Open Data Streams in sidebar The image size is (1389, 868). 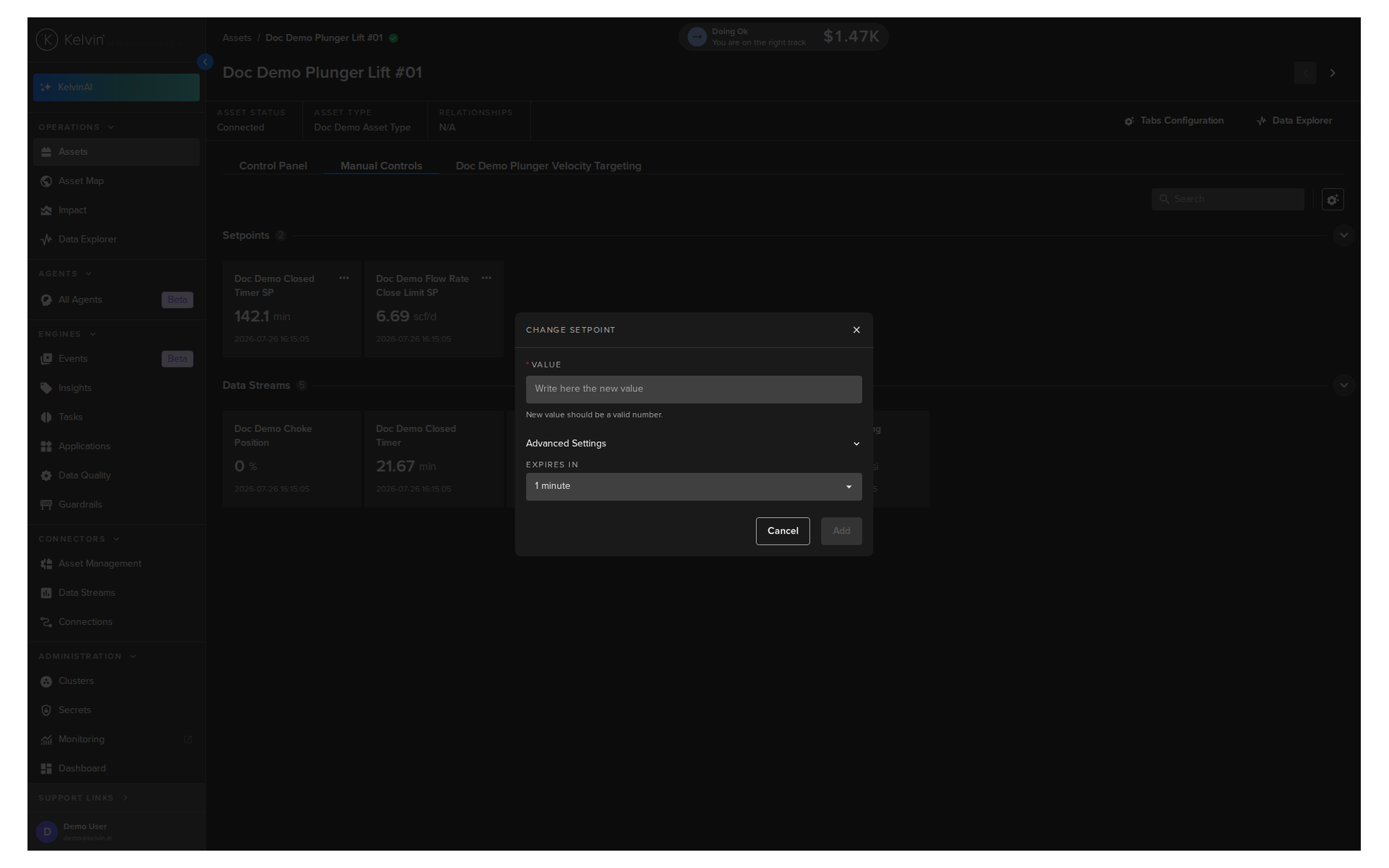[116, 593]
